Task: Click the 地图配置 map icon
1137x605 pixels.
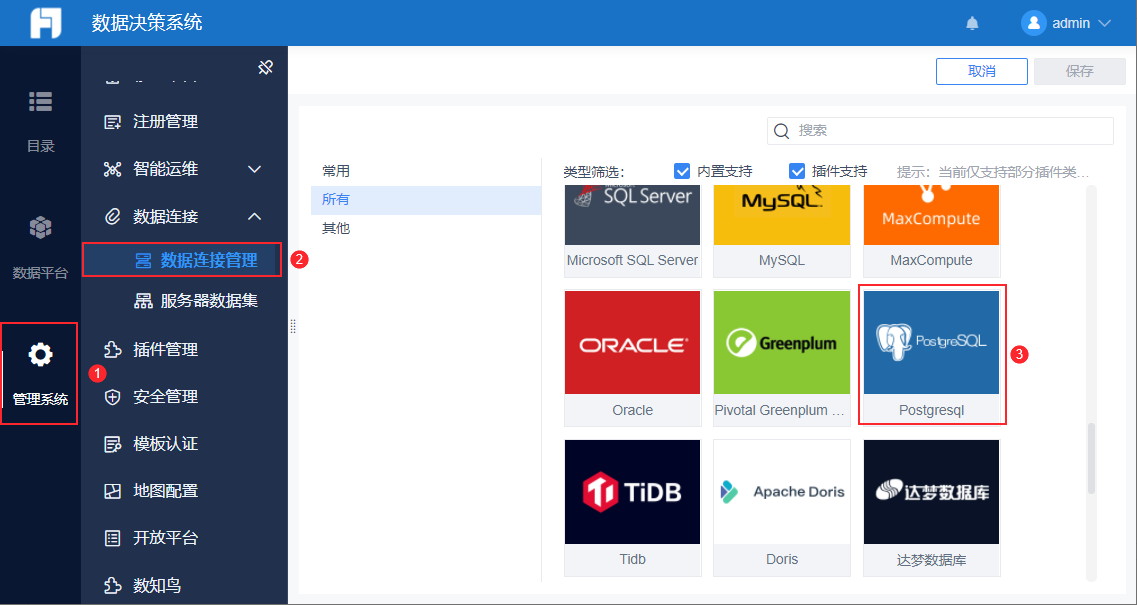Action: tap(112, 491)
